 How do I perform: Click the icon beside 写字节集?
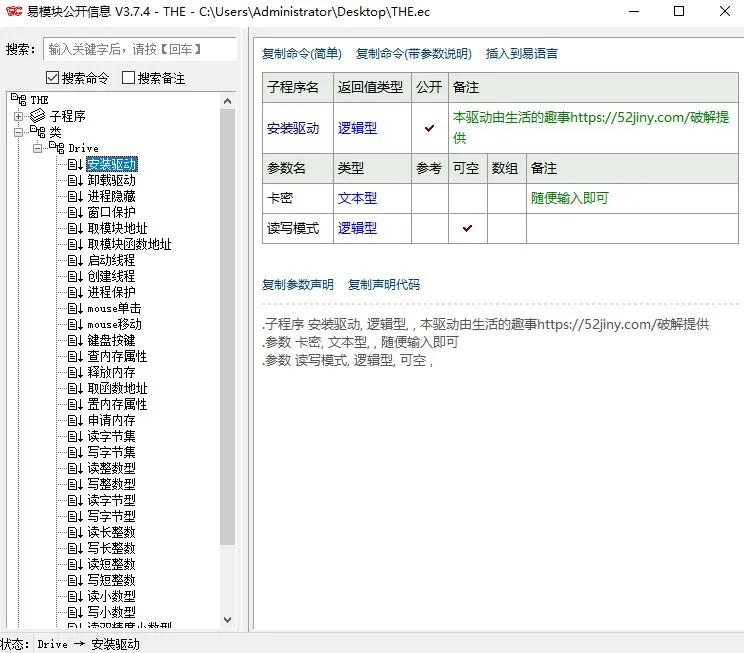coord(75,452)
